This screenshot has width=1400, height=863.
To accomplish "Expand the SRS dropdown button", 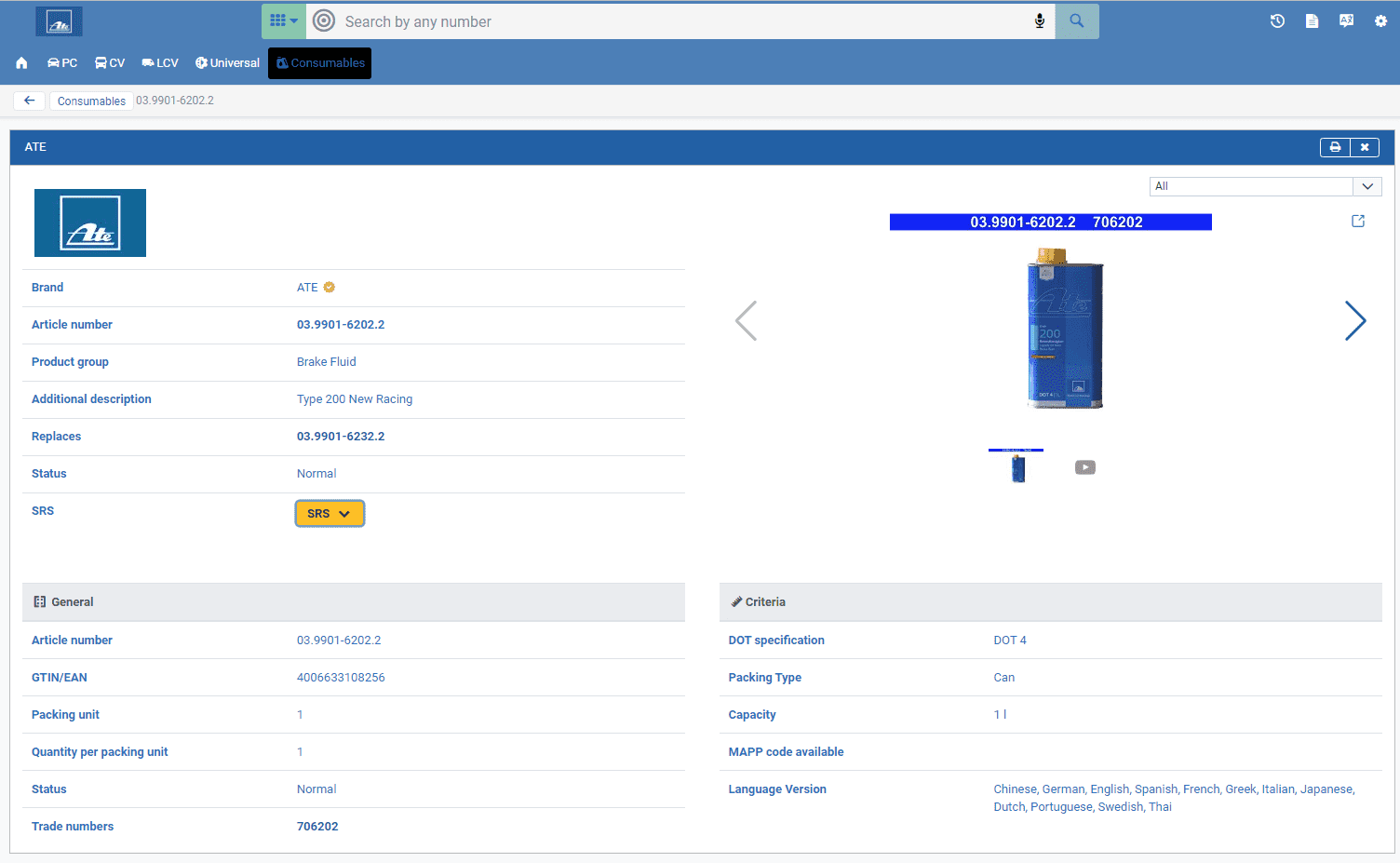I will point(330,514).
